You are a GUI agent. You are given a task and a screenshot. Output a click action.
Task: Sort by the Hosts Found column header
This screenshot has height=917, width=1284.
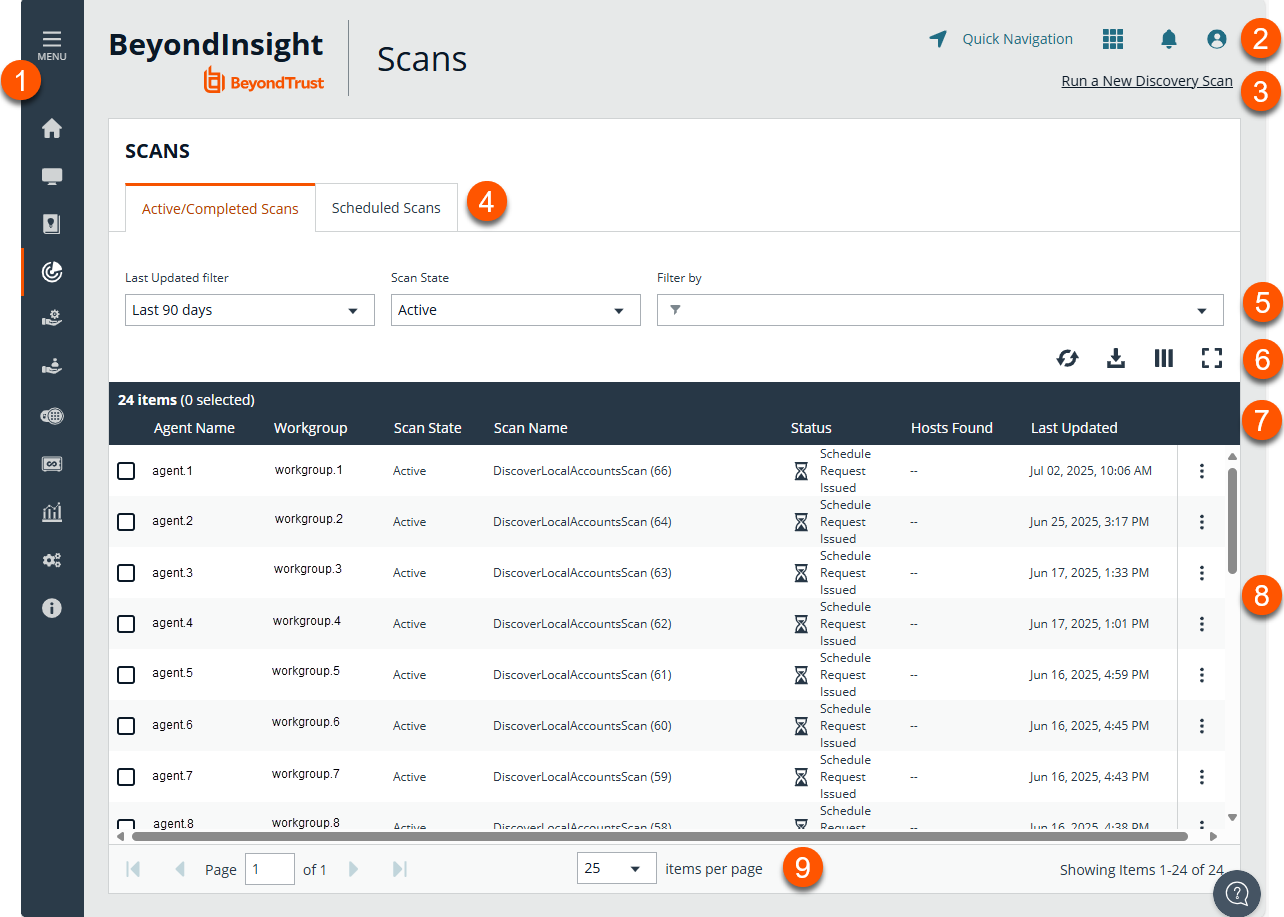pos(951,428)
